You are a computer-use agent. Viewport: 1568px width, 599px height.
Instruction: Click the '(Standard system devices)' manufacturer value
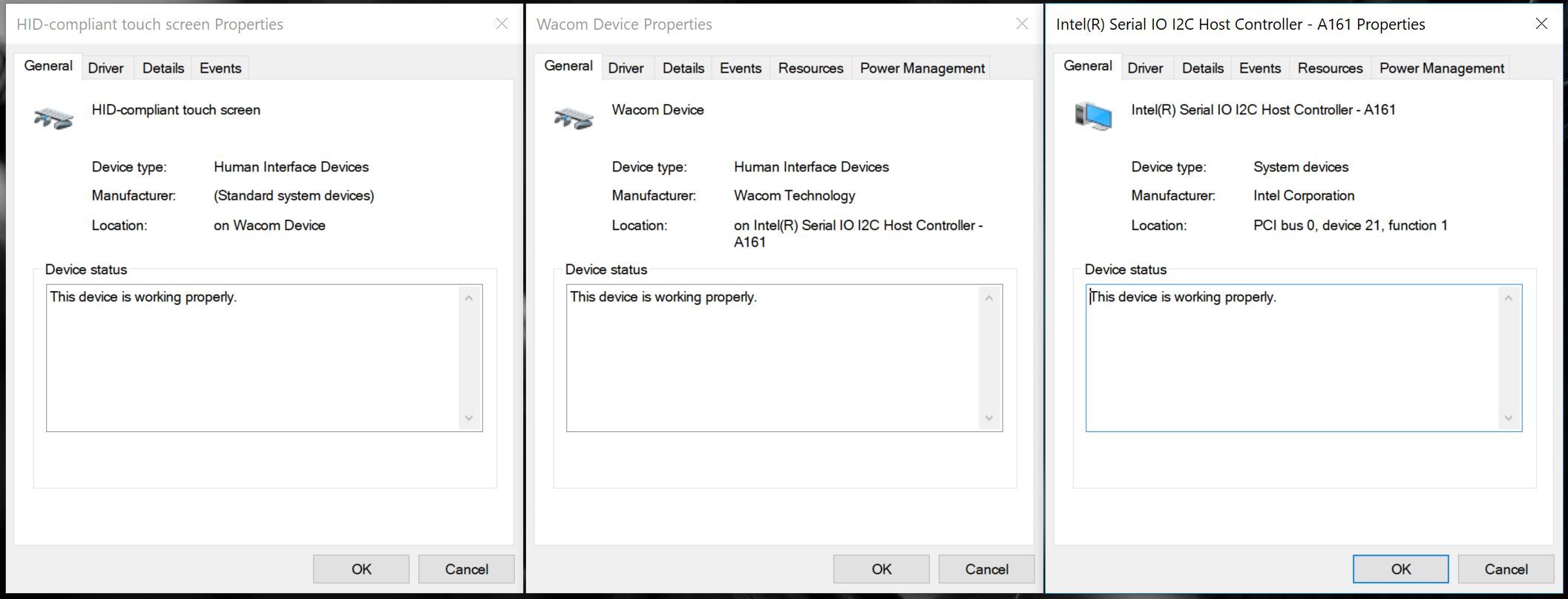[x=294, y=196]
